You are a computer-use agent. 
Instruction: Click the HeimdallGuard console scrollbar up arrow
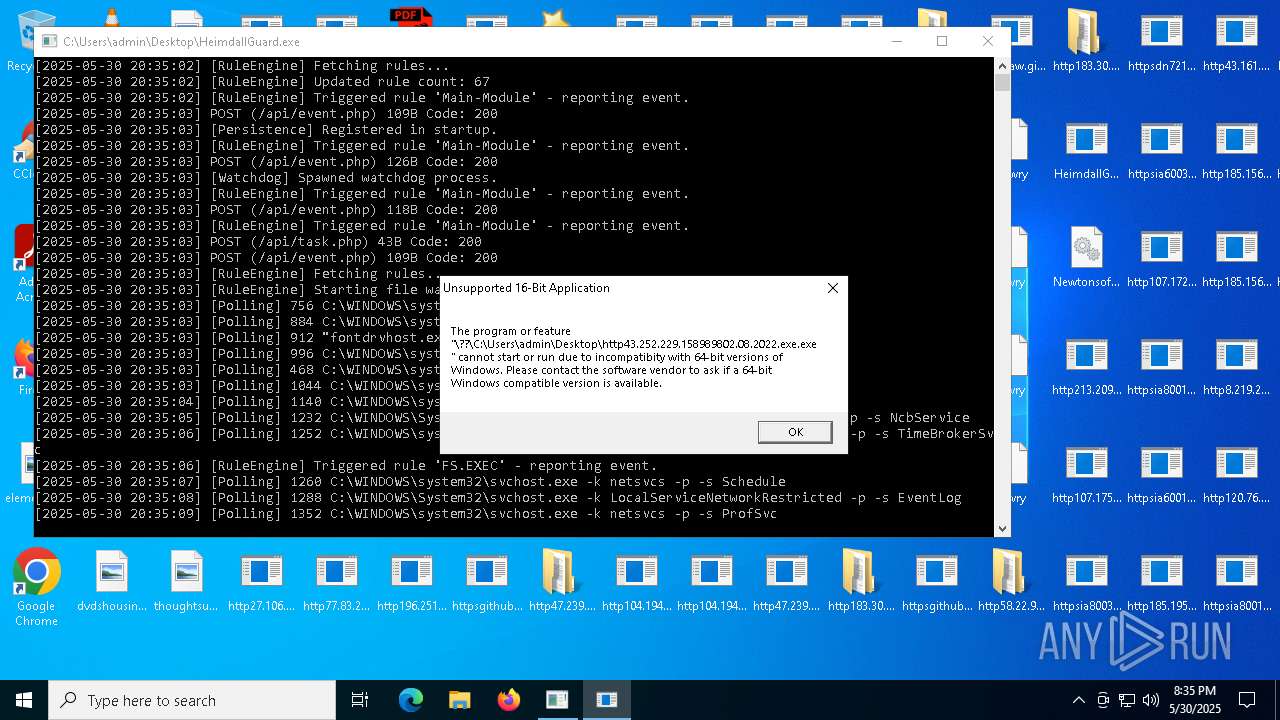pyautogui.click(x=1002, y=66)
